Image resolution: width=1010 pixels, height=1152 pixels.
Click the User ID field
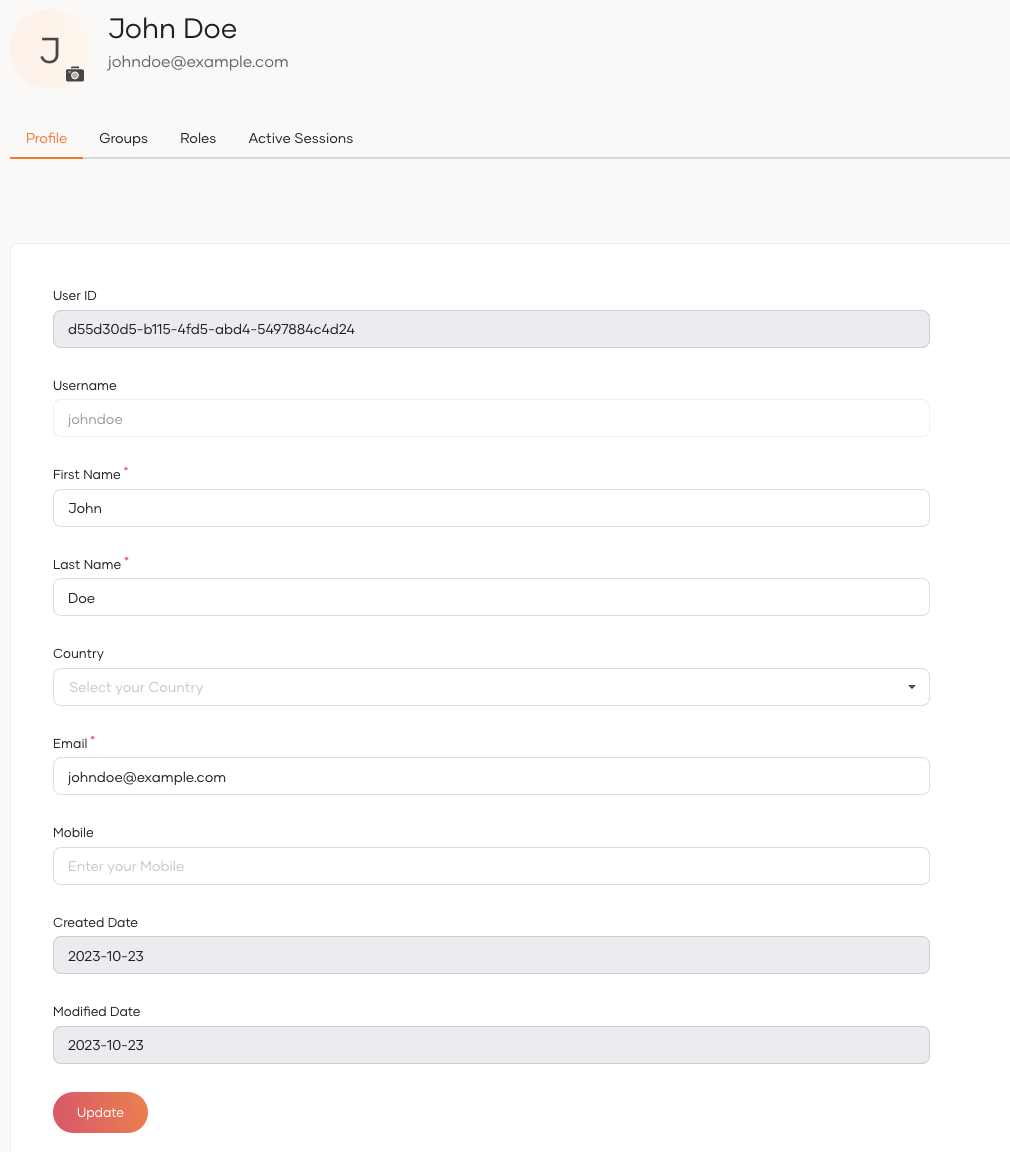pyautogui.click(x=491, y=329)
